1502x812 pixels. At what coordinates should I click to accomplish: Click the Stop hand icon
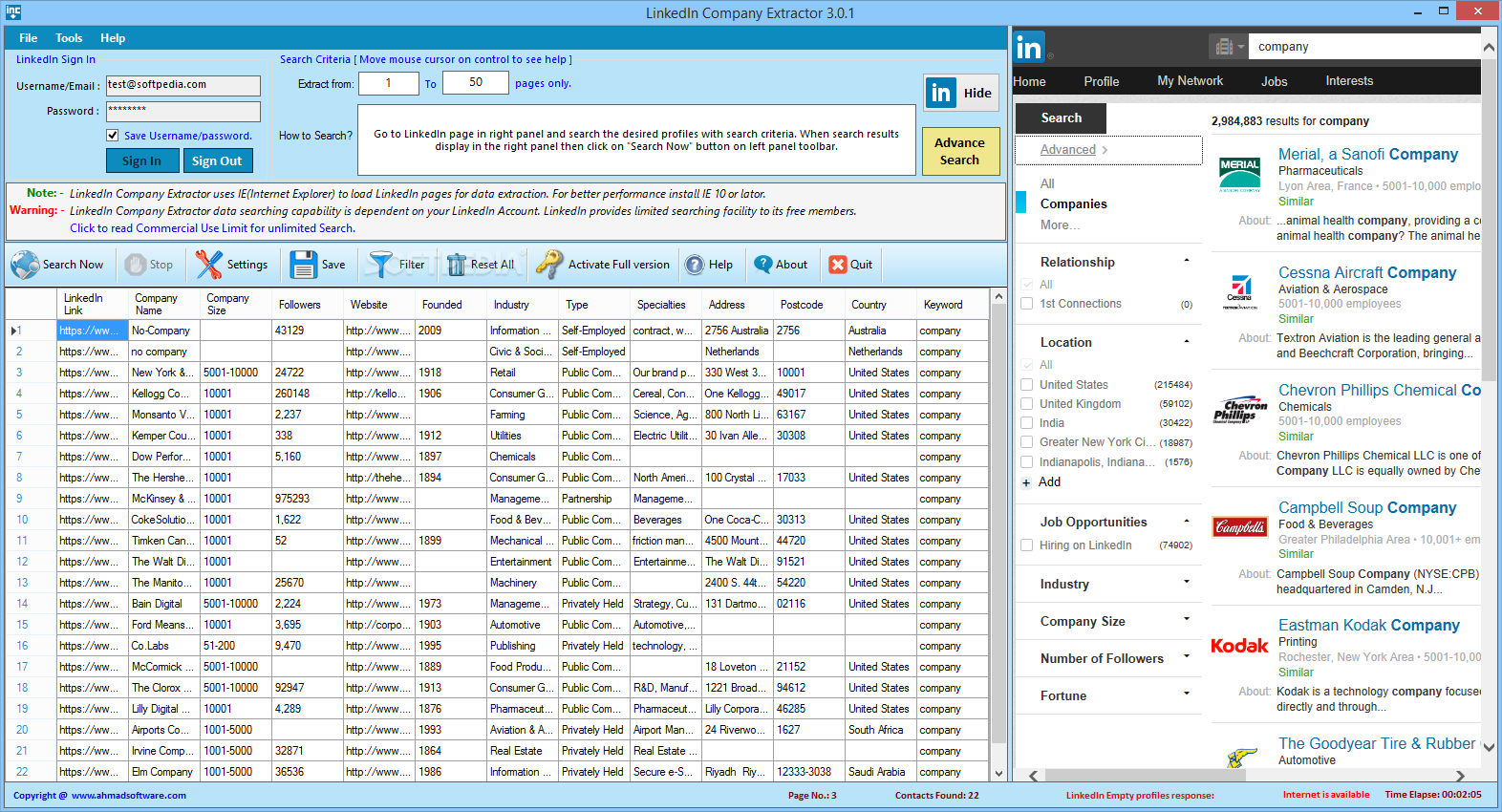pyautogui.click(x=136, y=265)
